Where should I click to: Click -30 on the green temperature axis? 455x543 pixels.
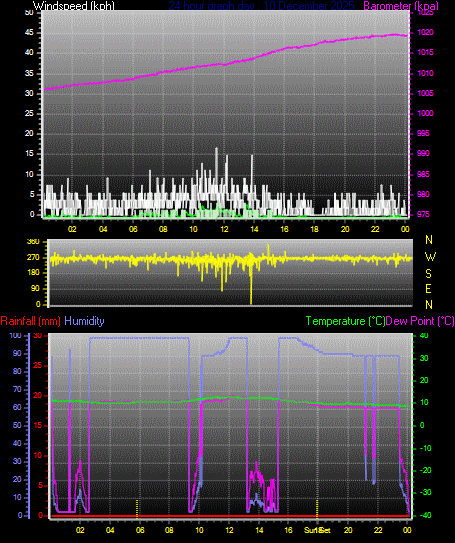(426, 492)
